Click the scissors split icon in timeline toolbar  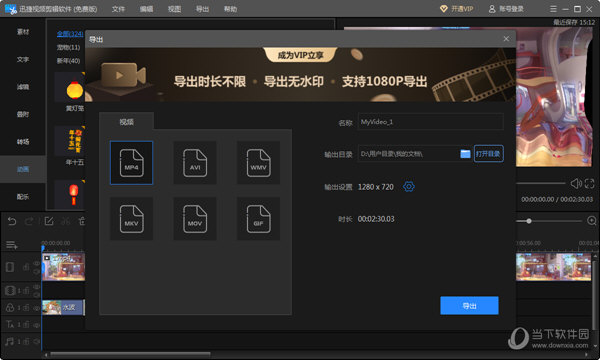pos(65,221)
